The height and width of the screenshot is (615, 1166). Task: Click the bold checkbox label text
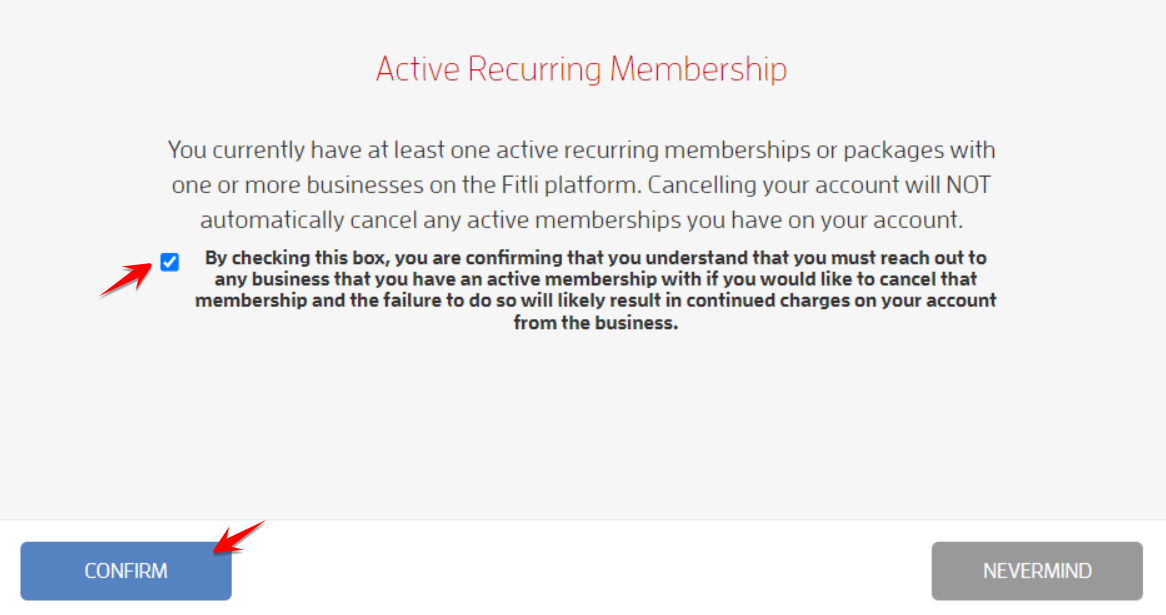click(x=596, y=290)
